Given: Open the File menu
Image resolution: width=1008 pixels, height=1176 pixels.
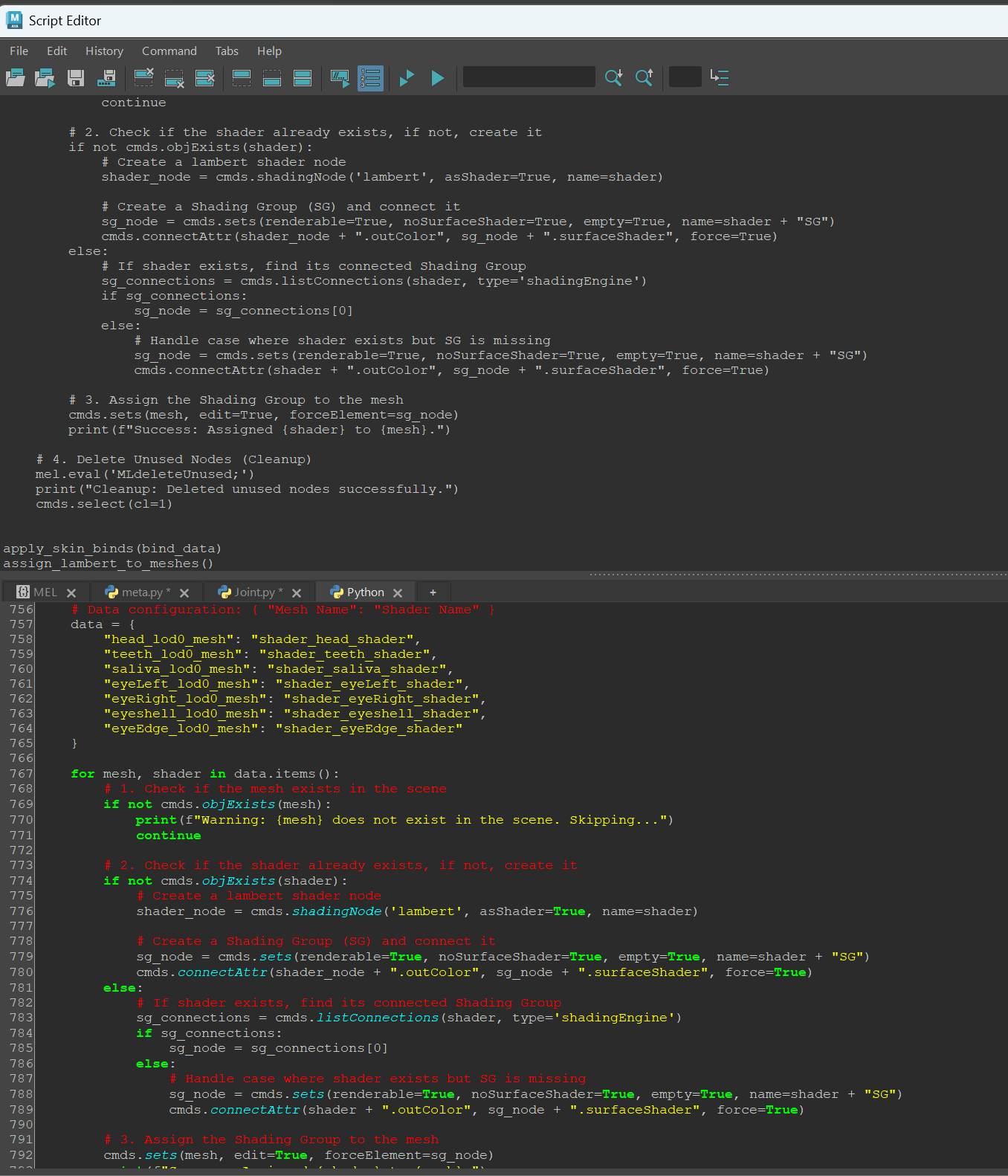Looking at the screenshot, I should 19,51.
